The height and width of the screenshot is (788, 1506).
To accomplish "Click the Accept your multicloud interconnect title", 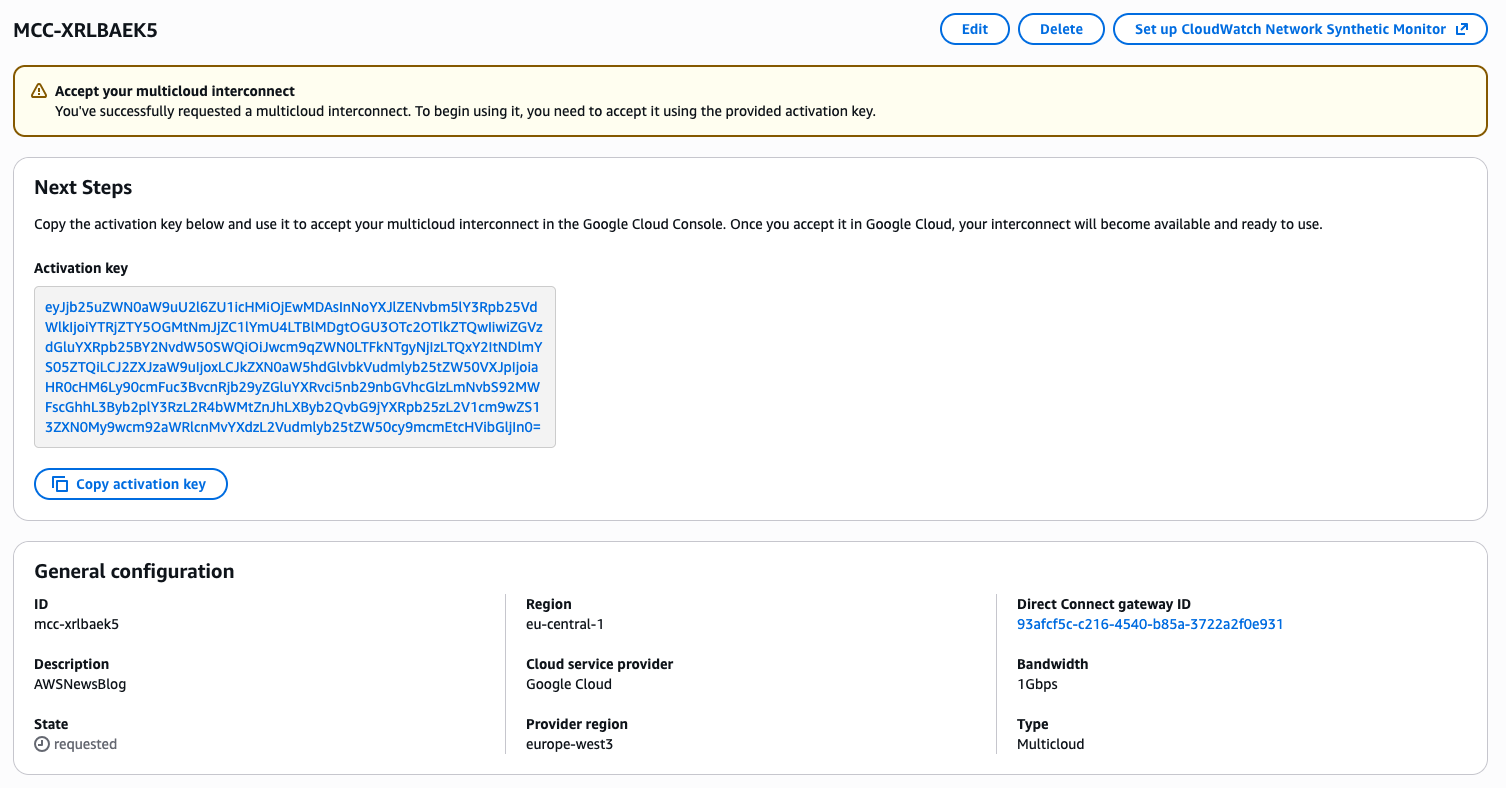I will [175, 91].
